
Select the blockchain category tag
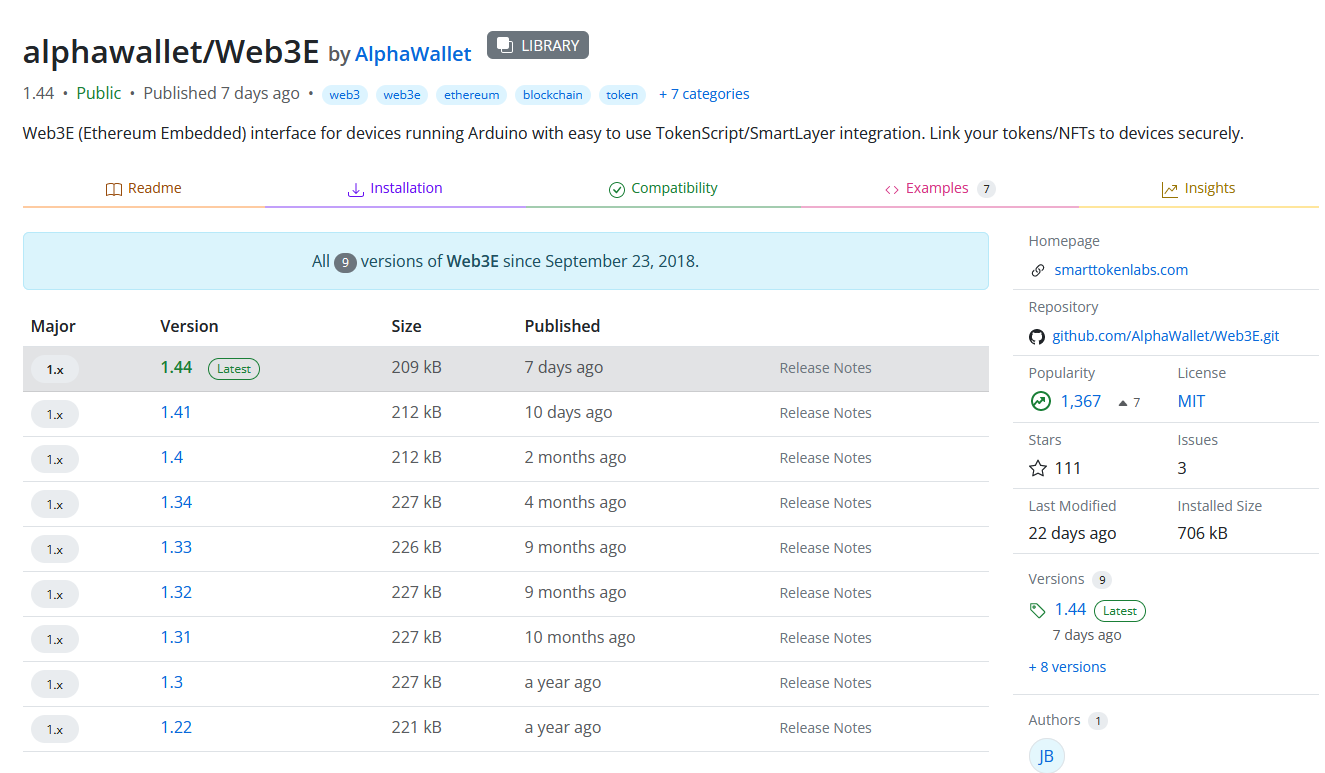tap(553, 95)
